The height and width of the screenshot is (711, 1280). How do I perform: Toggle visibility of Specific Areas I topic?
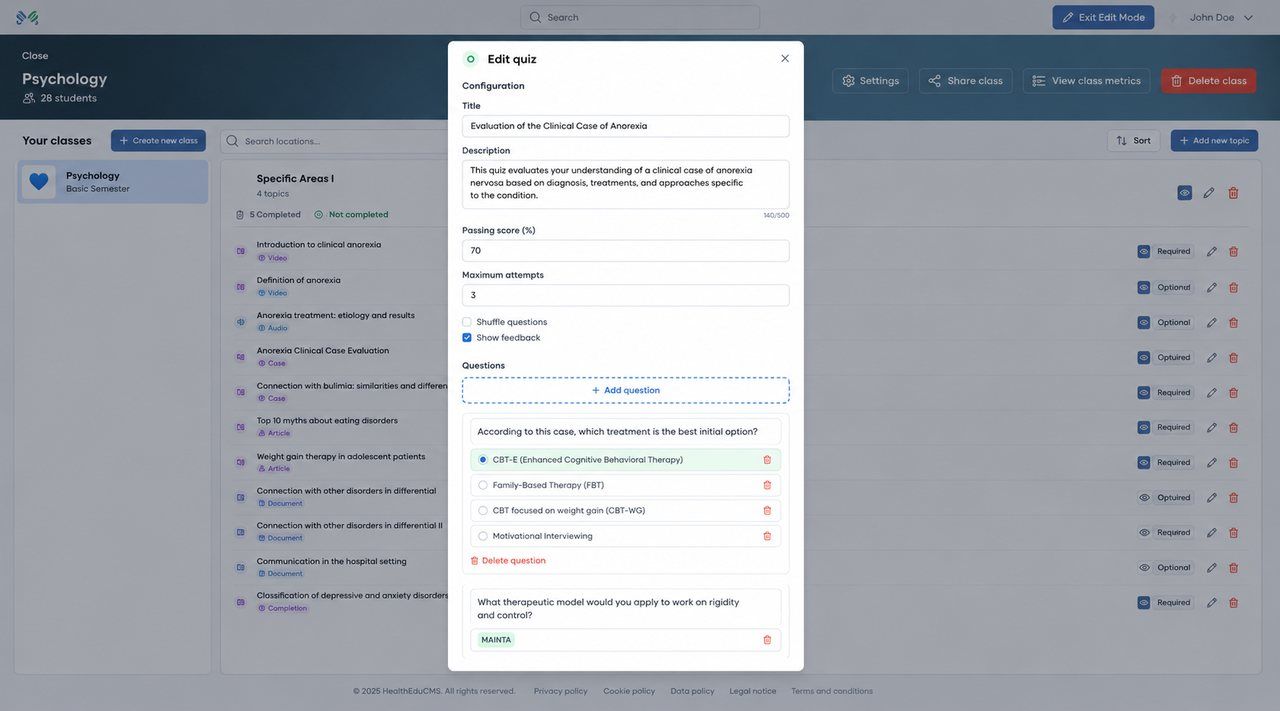(x=1185, y=193)
